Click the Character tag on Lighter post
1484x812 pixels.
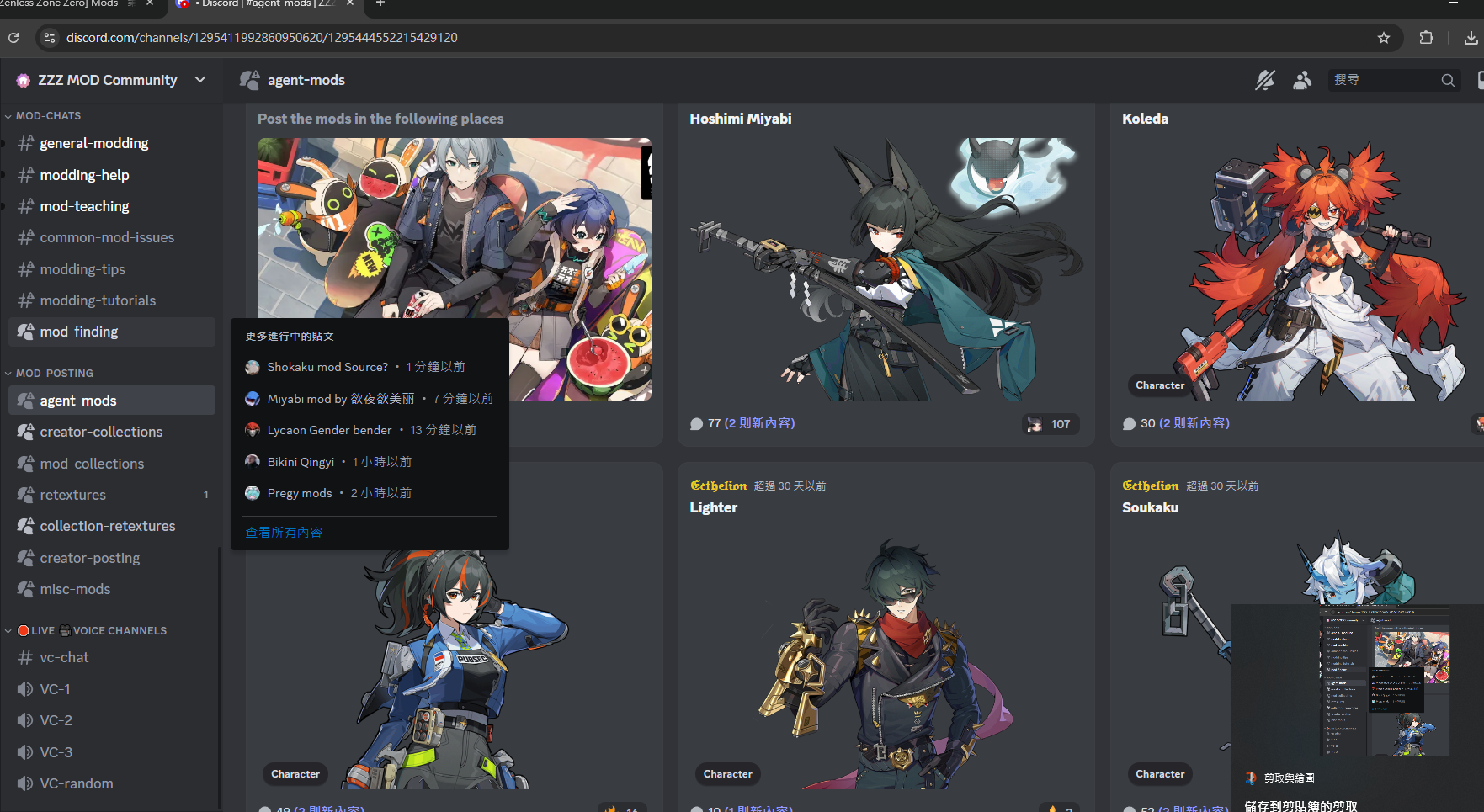coord(727,774)
